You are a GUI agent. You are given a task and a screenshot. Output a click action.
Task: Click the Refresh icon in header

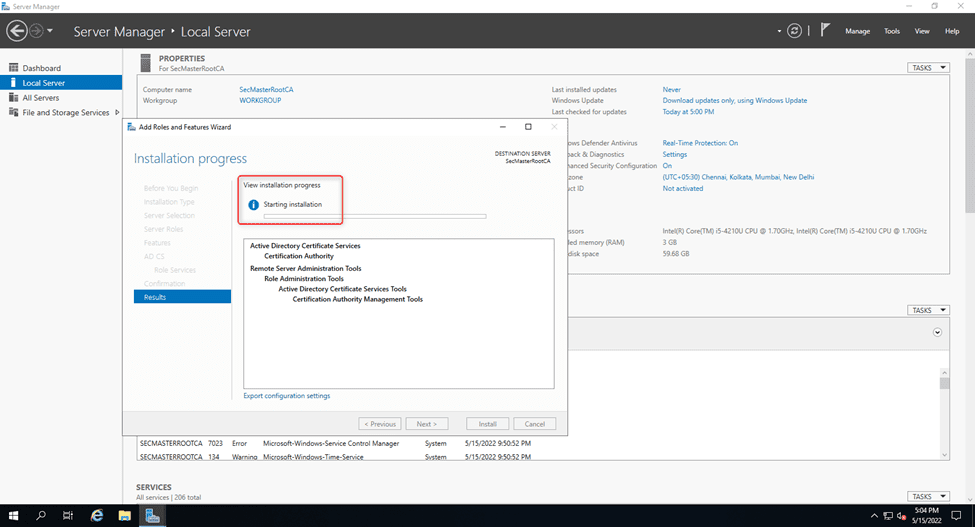pos(794,30)
